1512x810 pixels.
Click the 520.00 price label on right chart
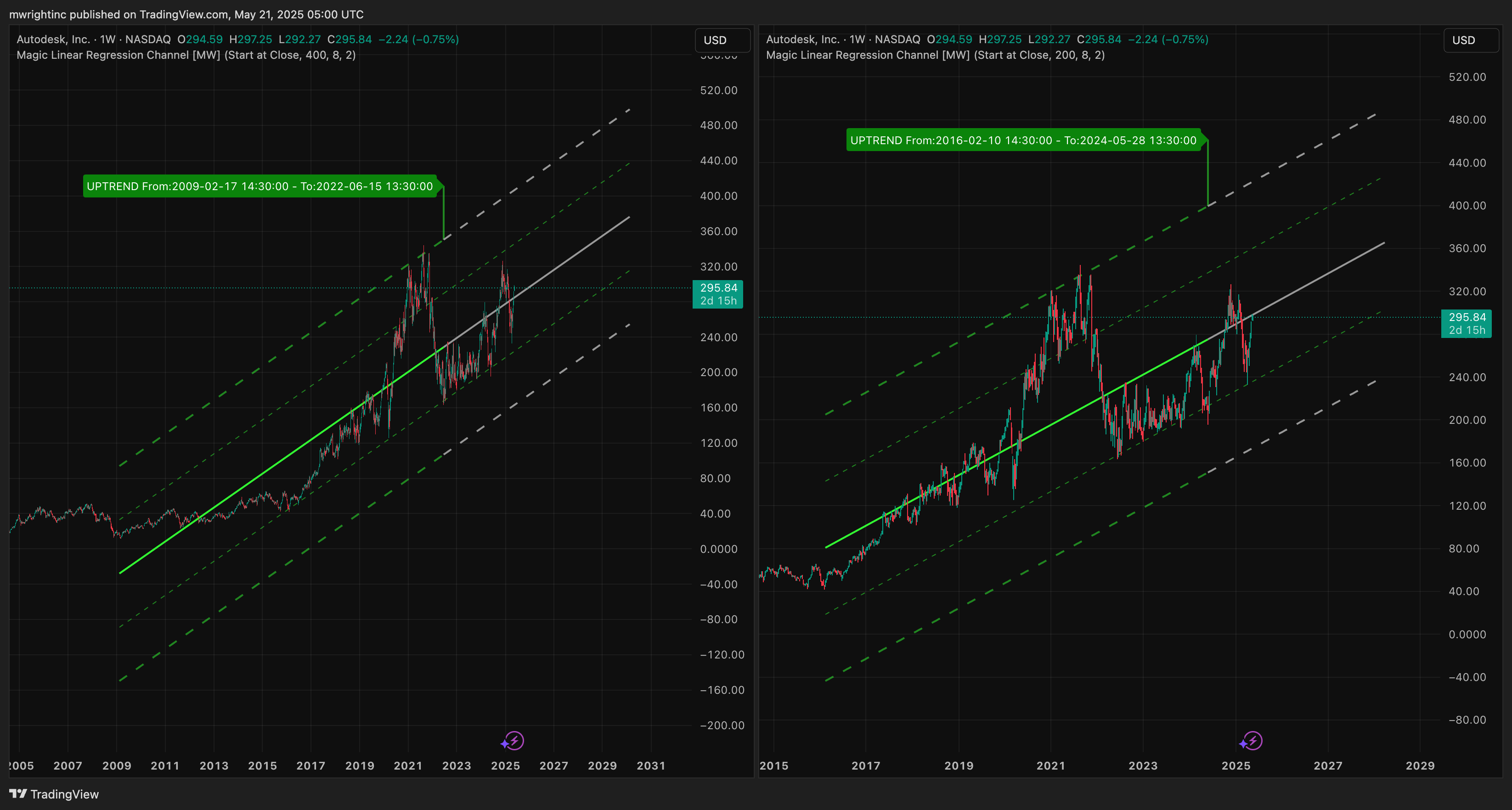pyautogui.click(x=1467, y=77)
